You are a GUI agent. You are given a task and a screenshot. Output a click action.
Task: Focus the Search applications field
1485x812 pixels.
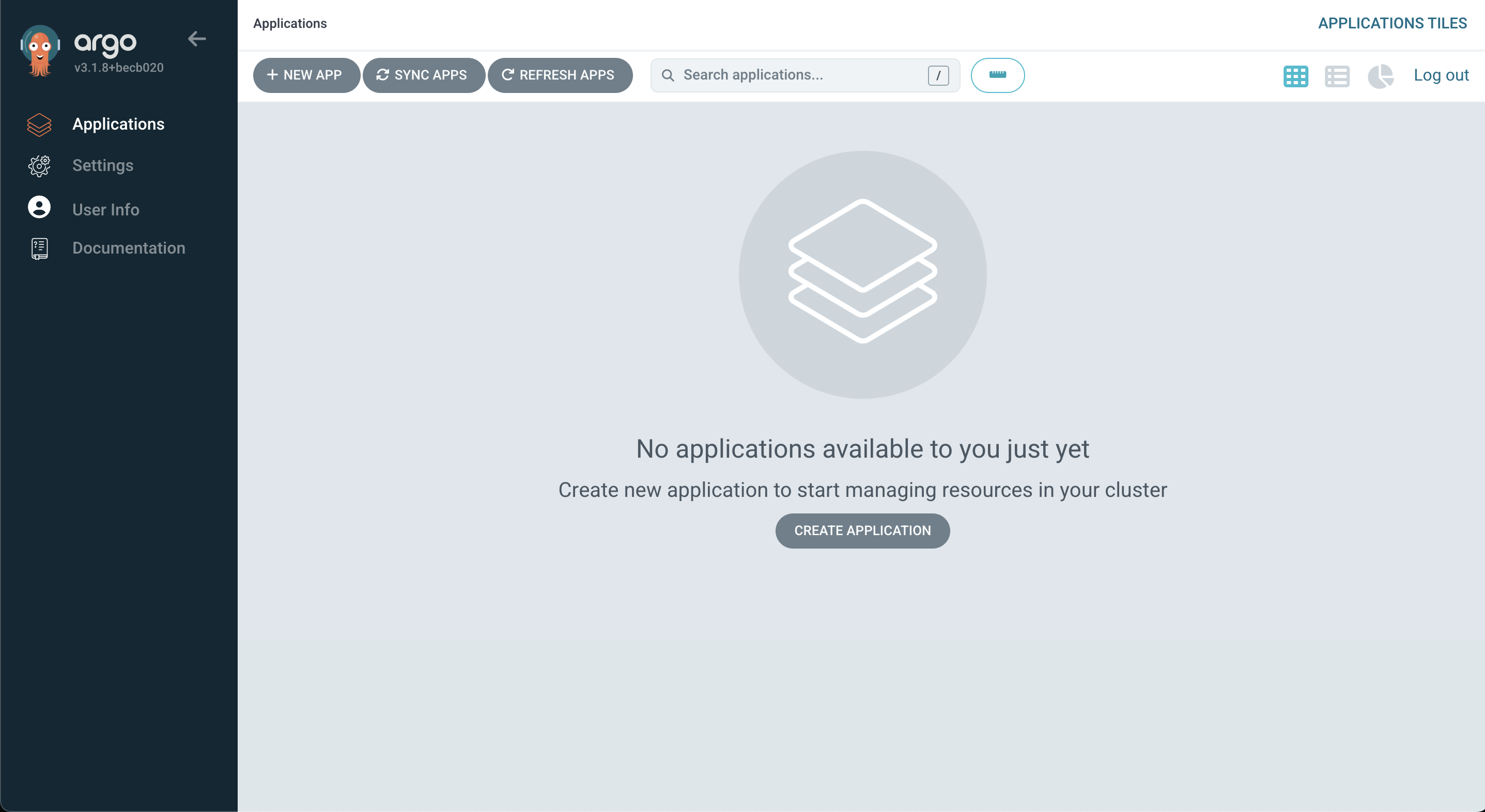tap(801, 75)
